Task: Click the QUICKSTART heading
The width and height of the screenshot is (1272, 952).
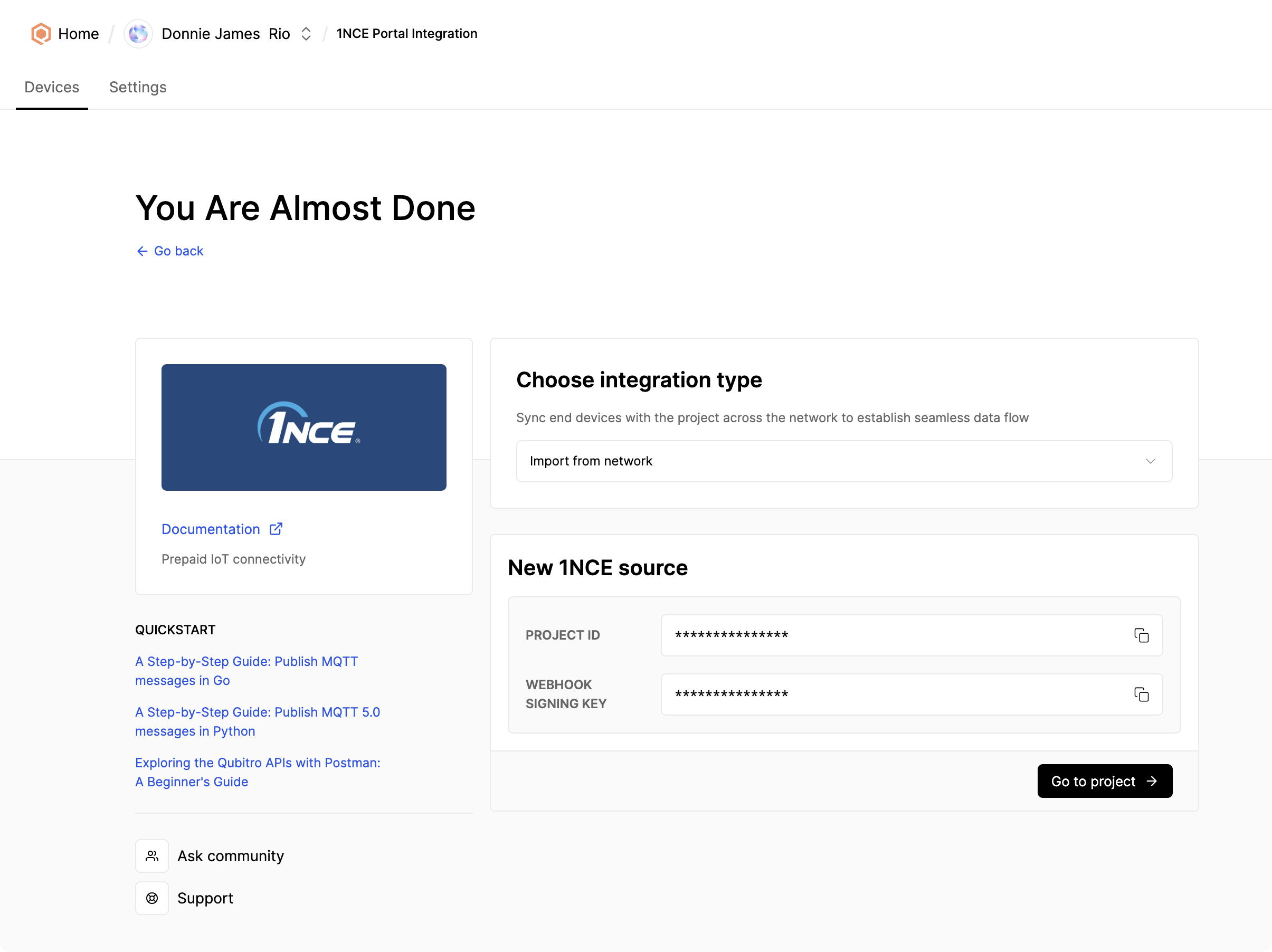Action: click(x=175, y=630)
